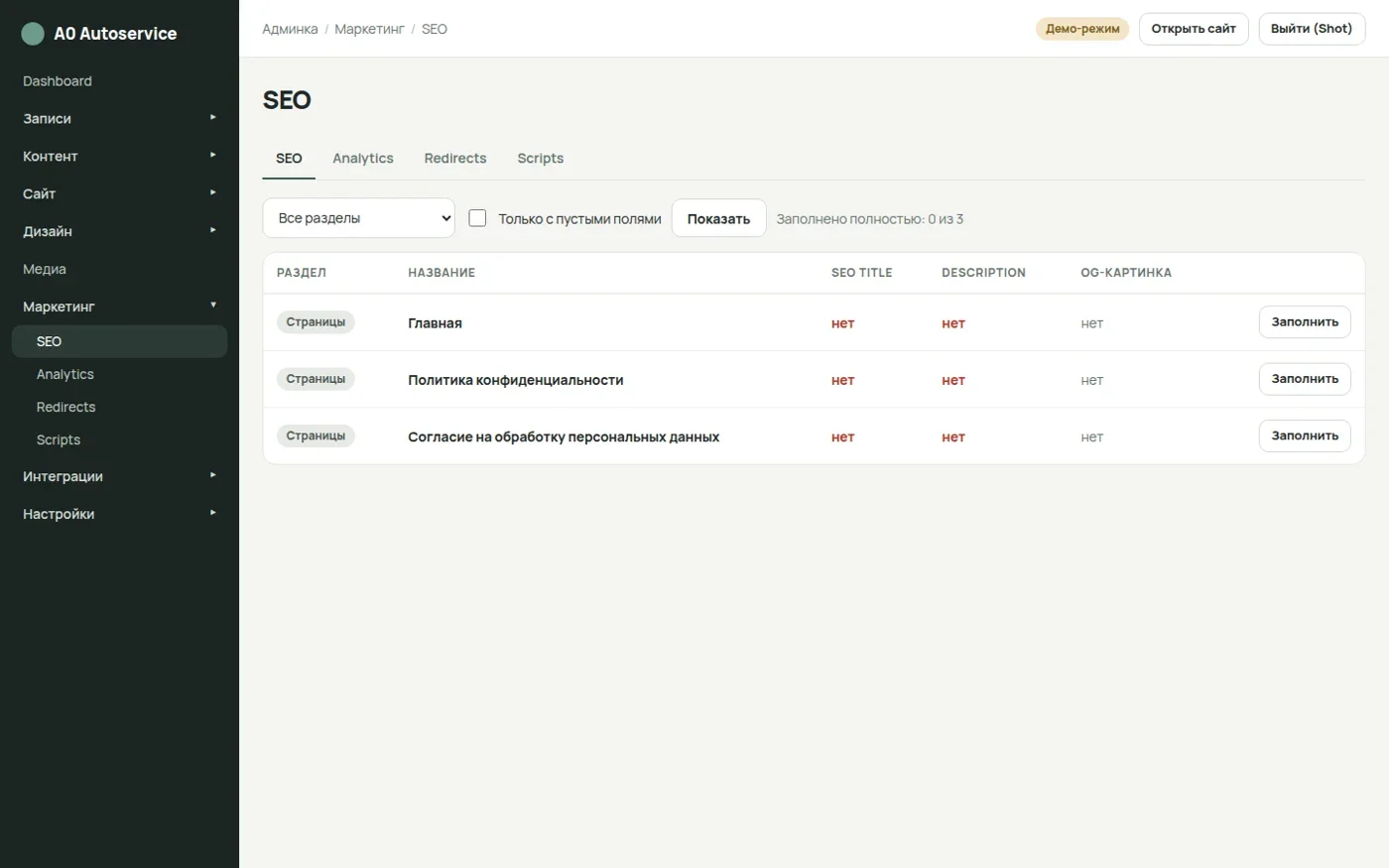Switch to the Analytics tab
The height and width of the screenshot is (868, 1389).
pos(363,159)
